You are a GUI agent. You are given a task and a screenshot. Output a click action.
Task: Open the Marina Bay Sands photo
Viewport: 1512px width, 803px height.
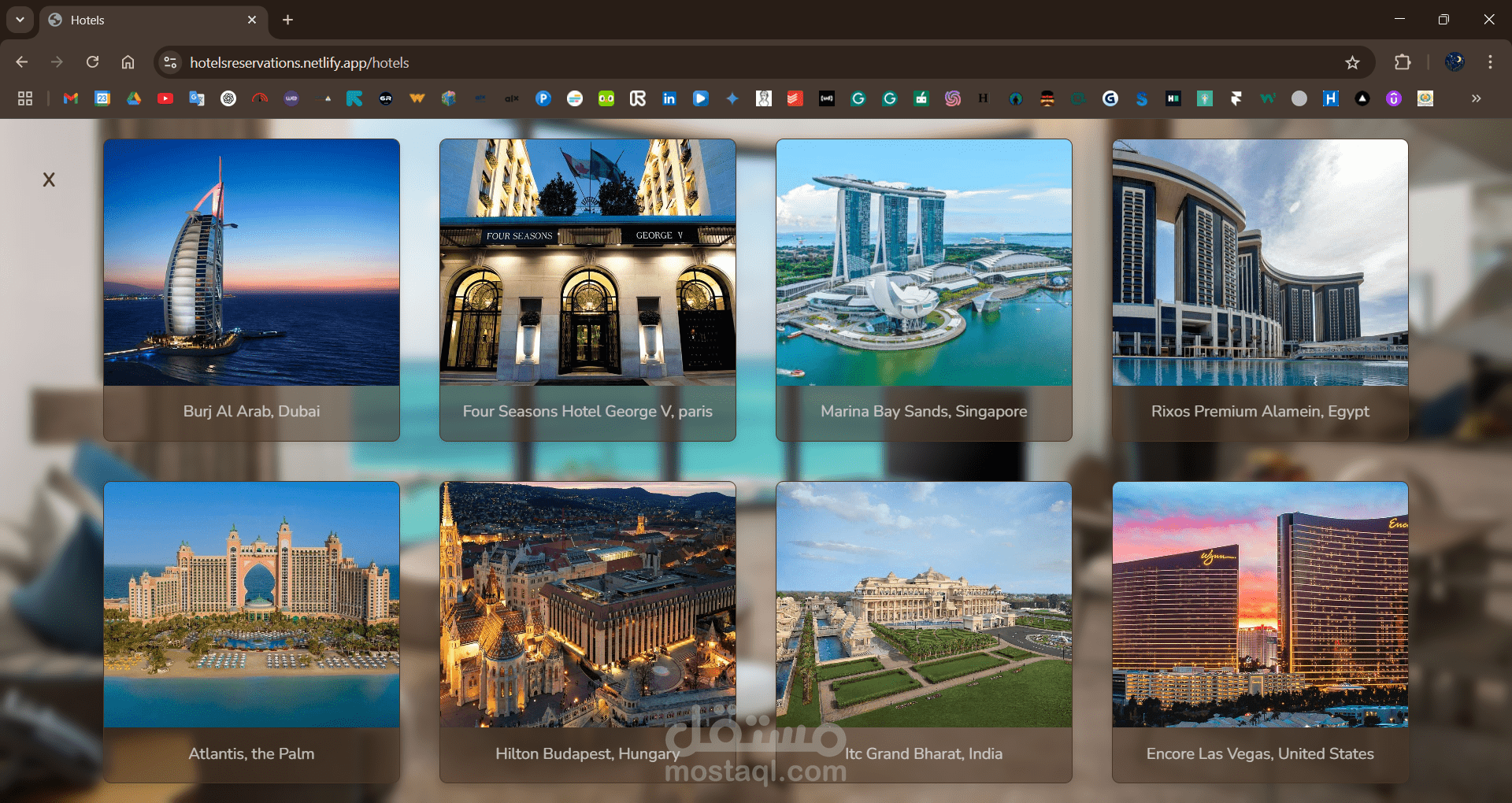924,262
